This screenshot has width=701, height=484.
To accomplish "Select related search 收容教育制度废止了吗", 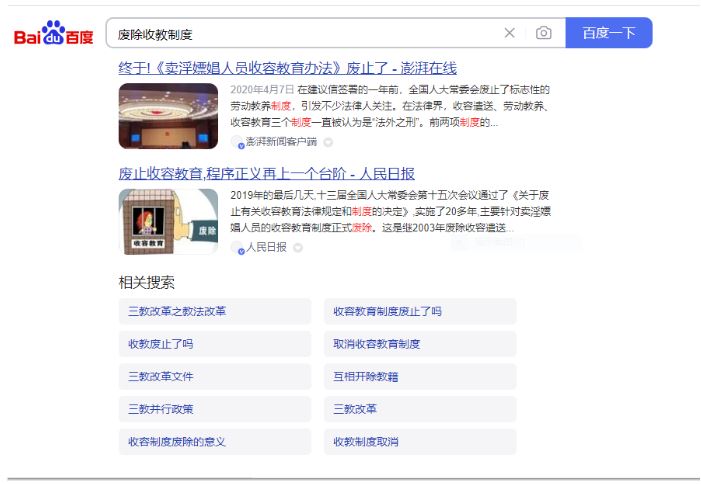I will [420, 311].
